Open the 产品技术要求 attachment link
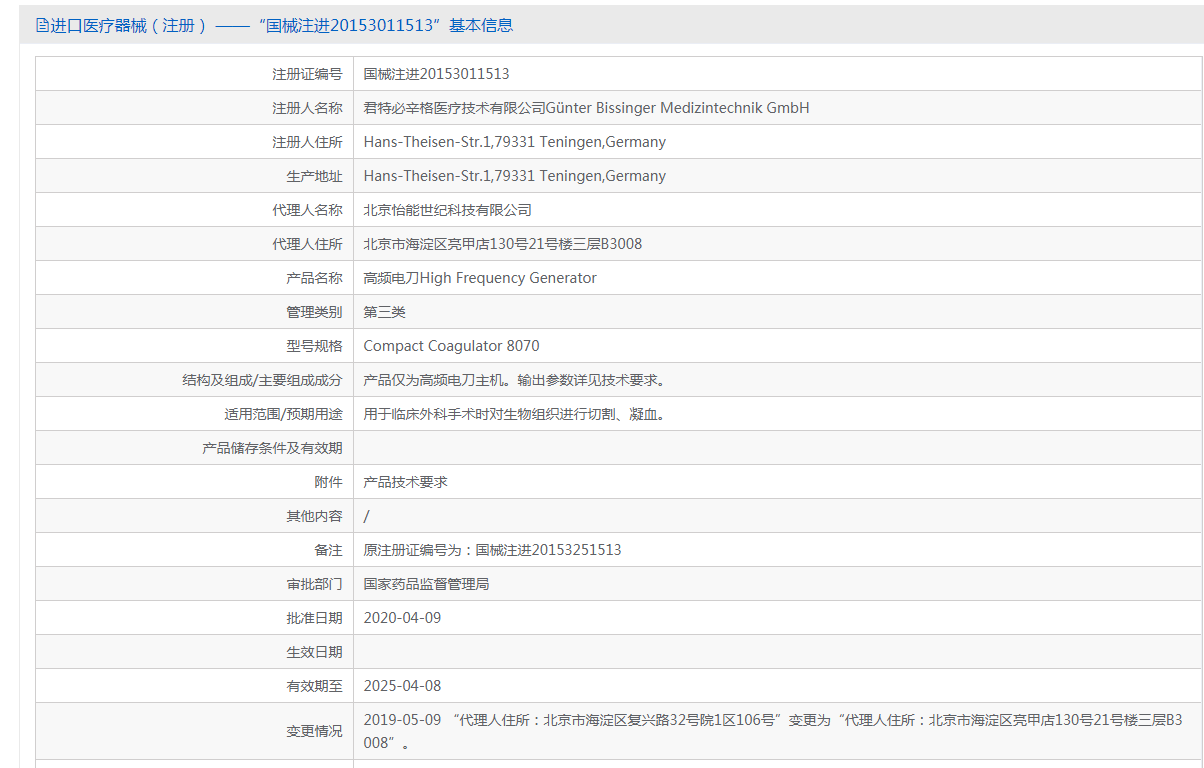This screenshot has height=768, width=1204. click(406, 482)
